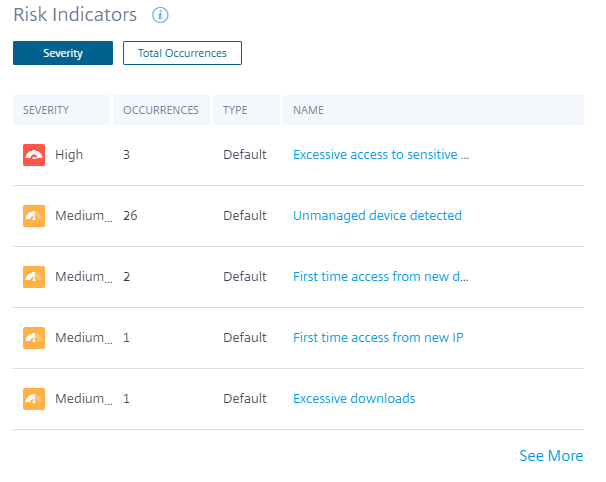Sort by the Occurrences column header

pyautogui.click(x=160, y=110)
